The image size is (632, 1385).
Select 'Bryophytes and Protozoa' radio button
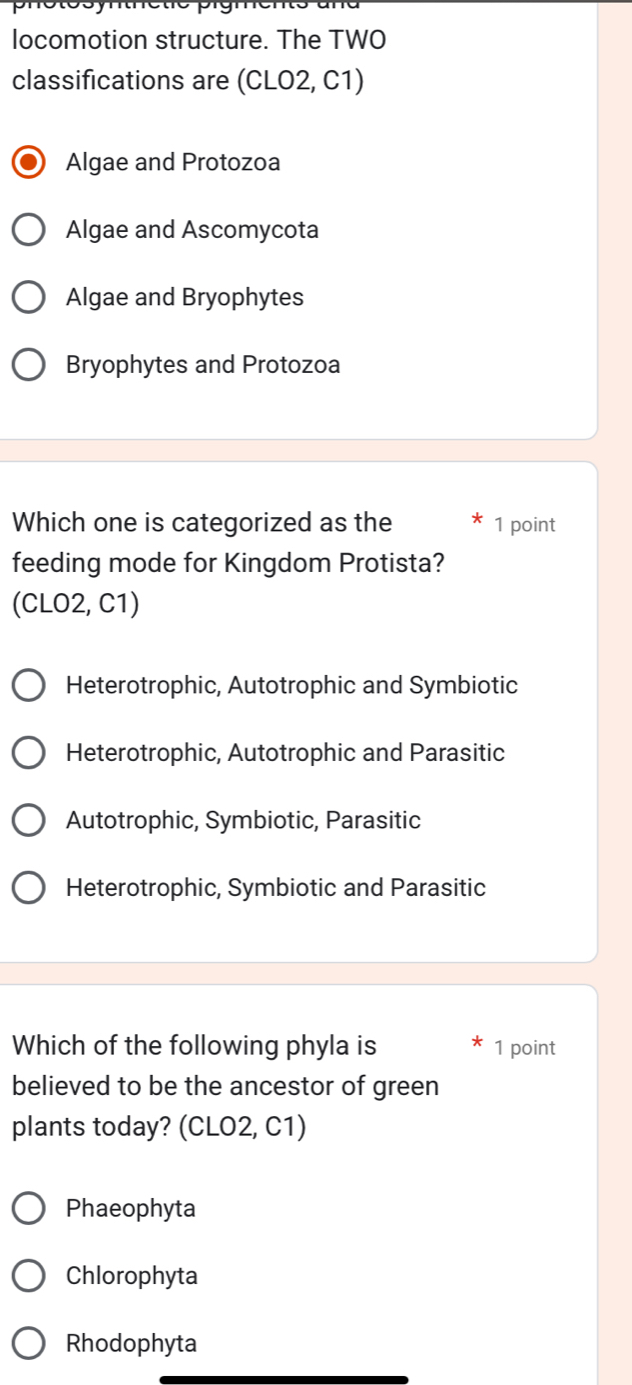[x=29, y=366]
